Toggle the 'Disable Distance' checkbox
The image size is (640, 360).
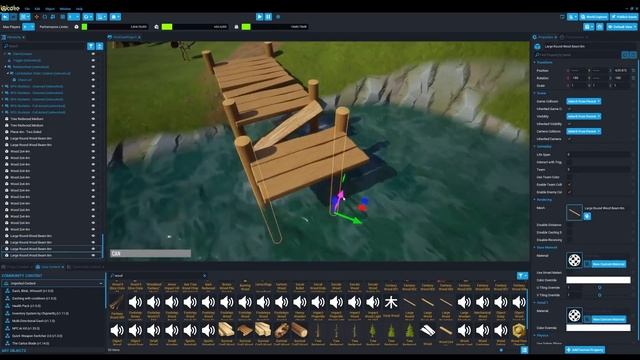[569, 225]
